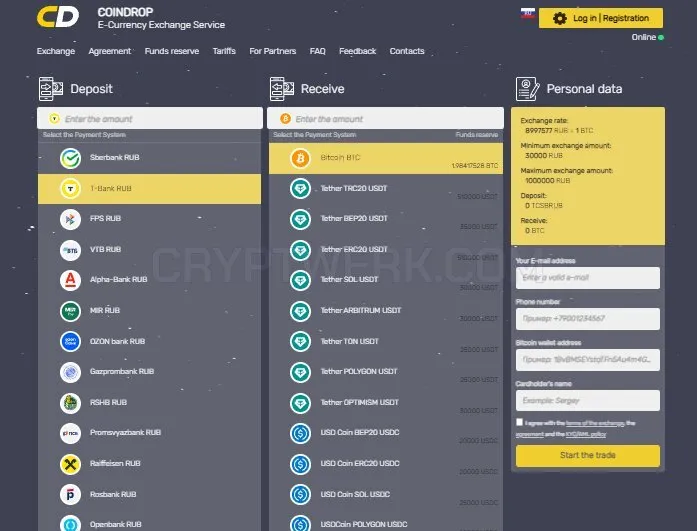Select the Promsvyazbank RUB icon
Image resolution: width=697 pixels, height=531 pixels.
[x=70, y=433]
